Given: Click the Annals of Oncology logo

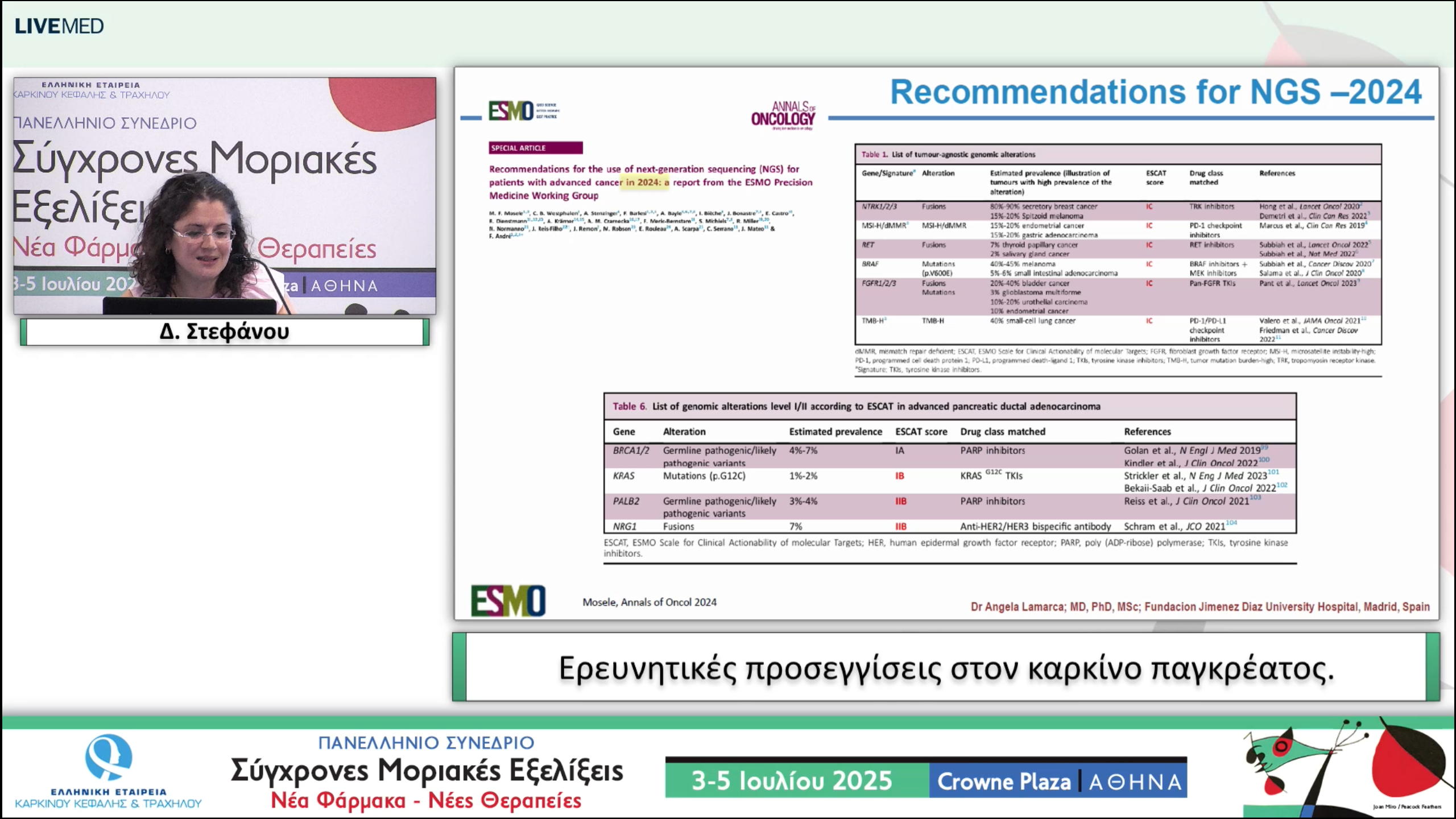Looking at the screenshot, I should pos(783,114).
